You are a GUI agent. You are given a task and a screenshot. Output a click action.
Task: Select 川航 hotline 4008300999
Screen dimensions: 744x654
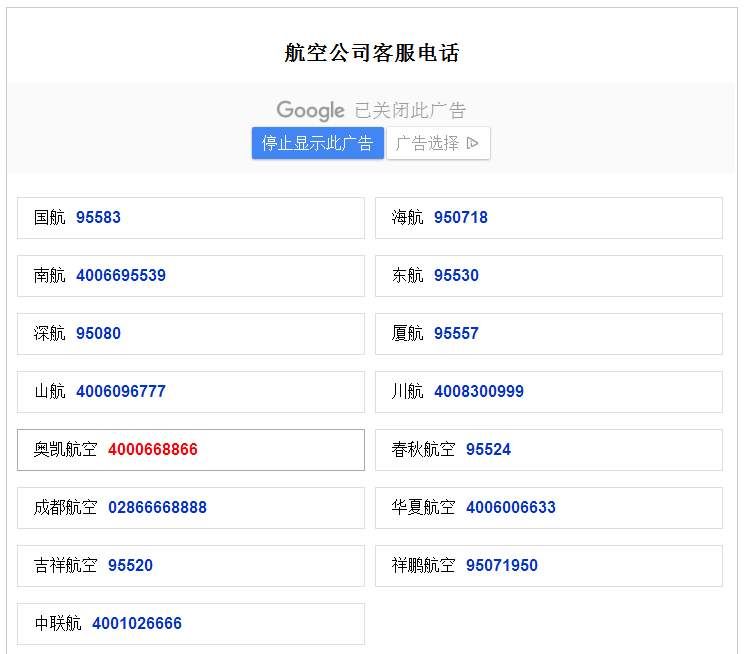tap(478, 391)
